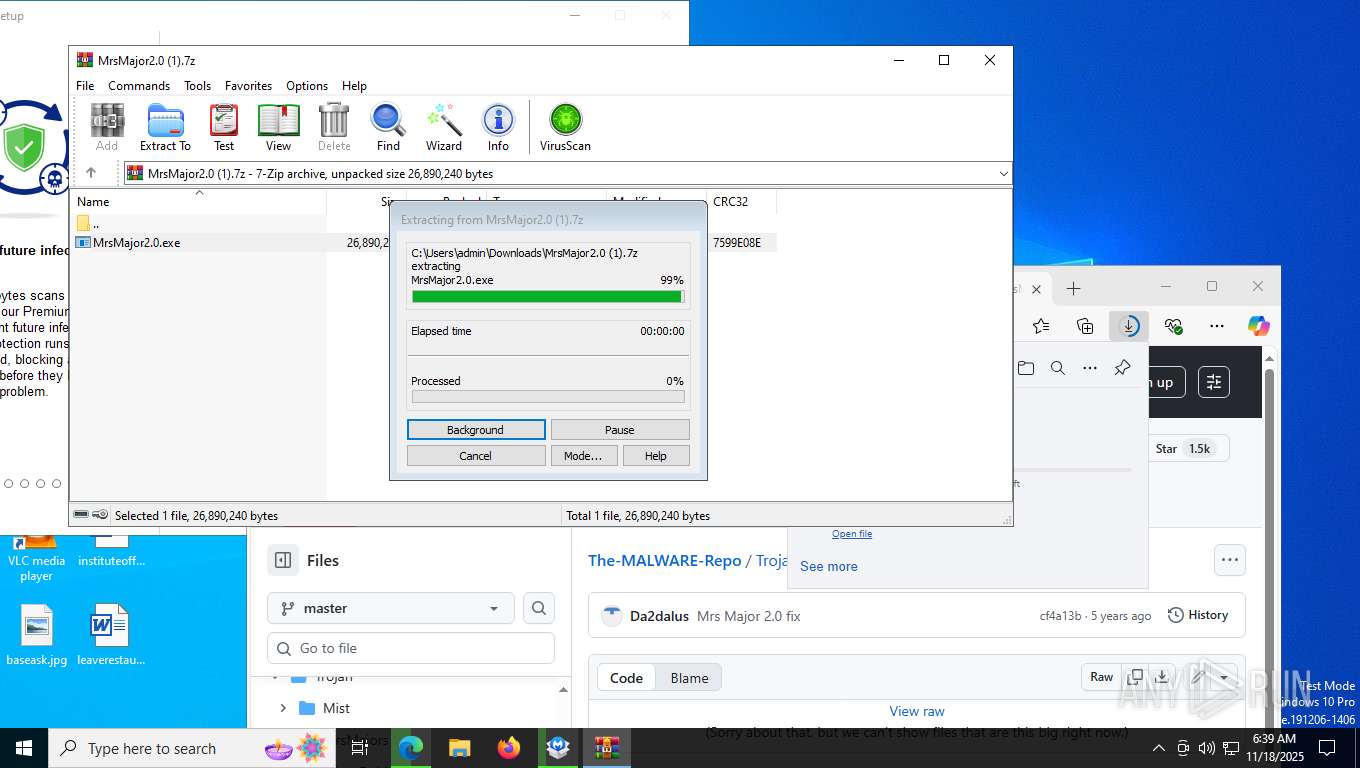Run the VirusScan toolbar icon

pyautogui.click(x=565, y=127)
